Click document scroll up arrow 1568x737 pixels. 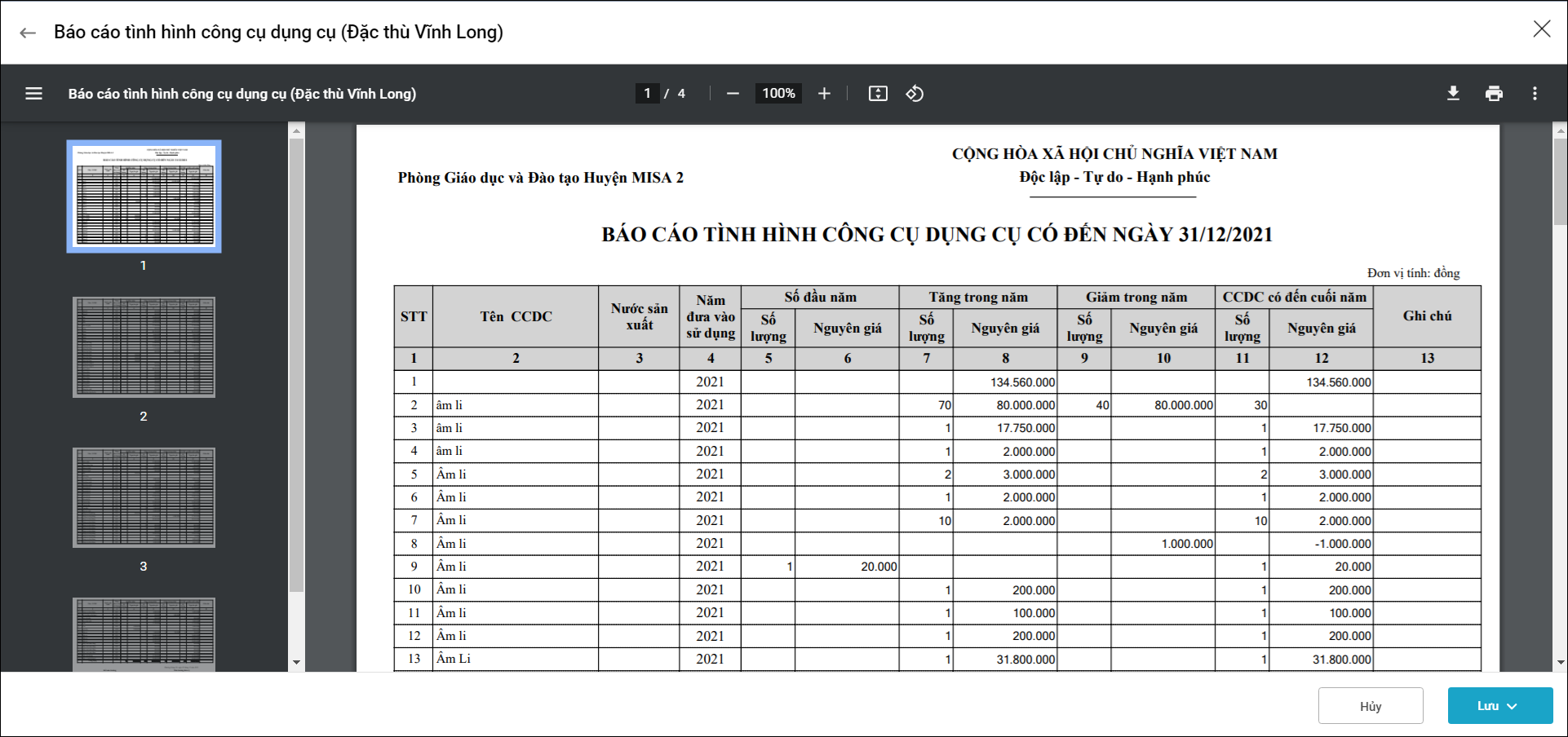(x=1560, y=130)
